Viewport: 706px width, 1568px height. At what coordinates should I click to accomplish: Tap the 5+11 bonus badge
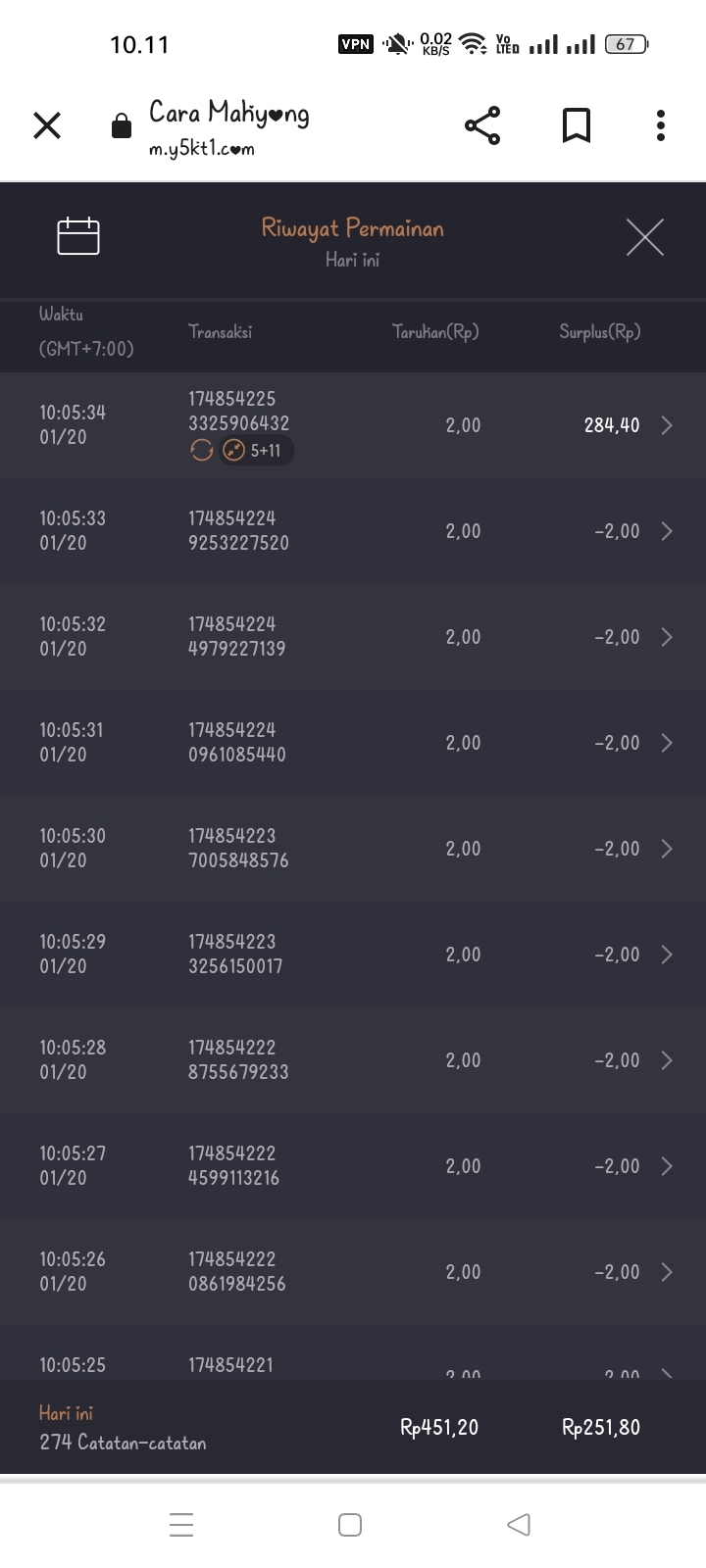pos(257,451)
